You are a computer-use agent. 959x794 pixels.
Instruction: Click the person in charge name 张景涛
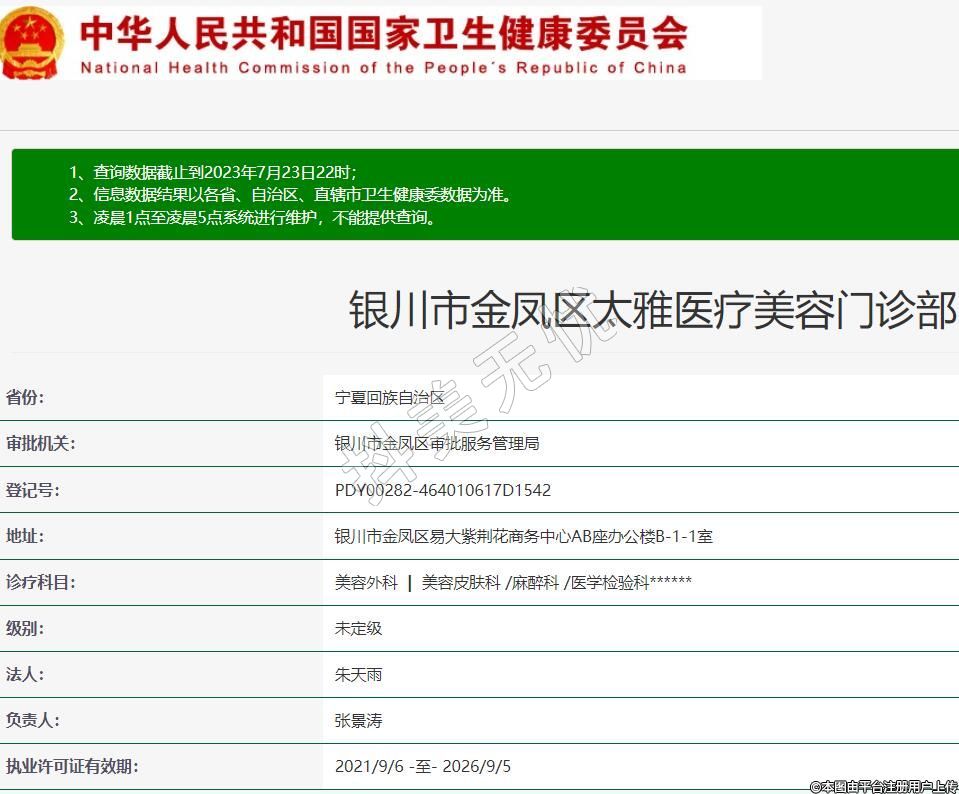tap(358, 720)
